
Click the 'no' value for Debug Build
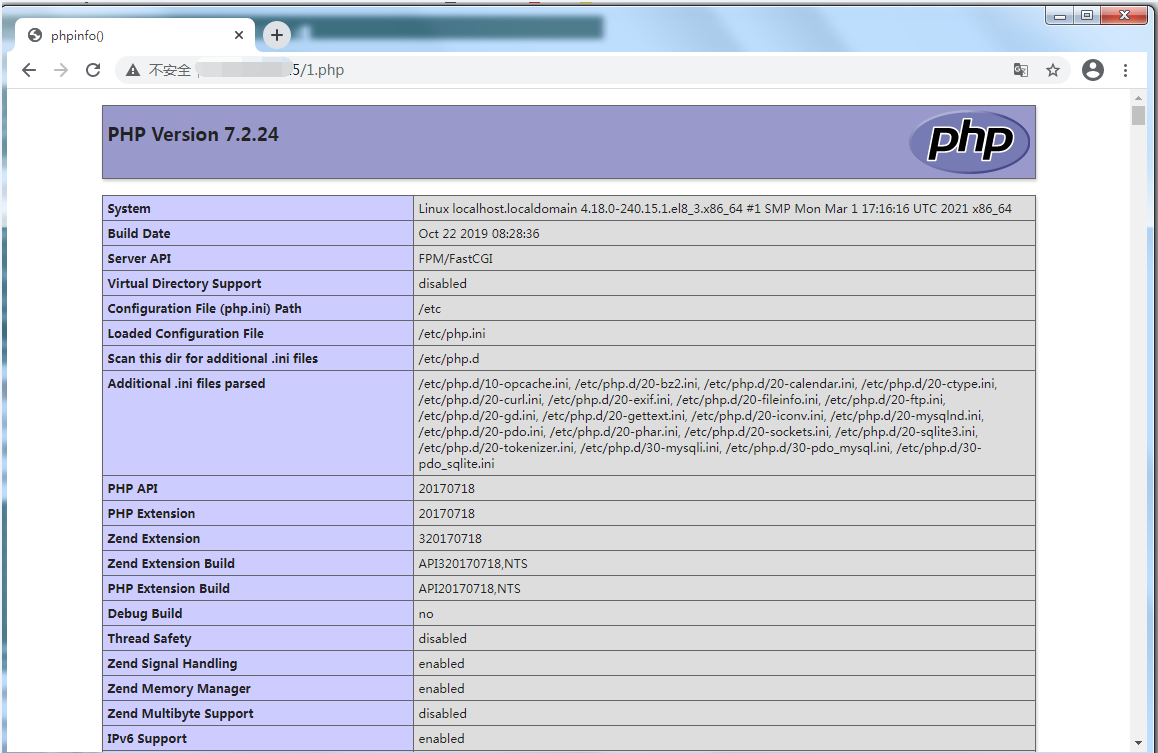coord(426,614)
